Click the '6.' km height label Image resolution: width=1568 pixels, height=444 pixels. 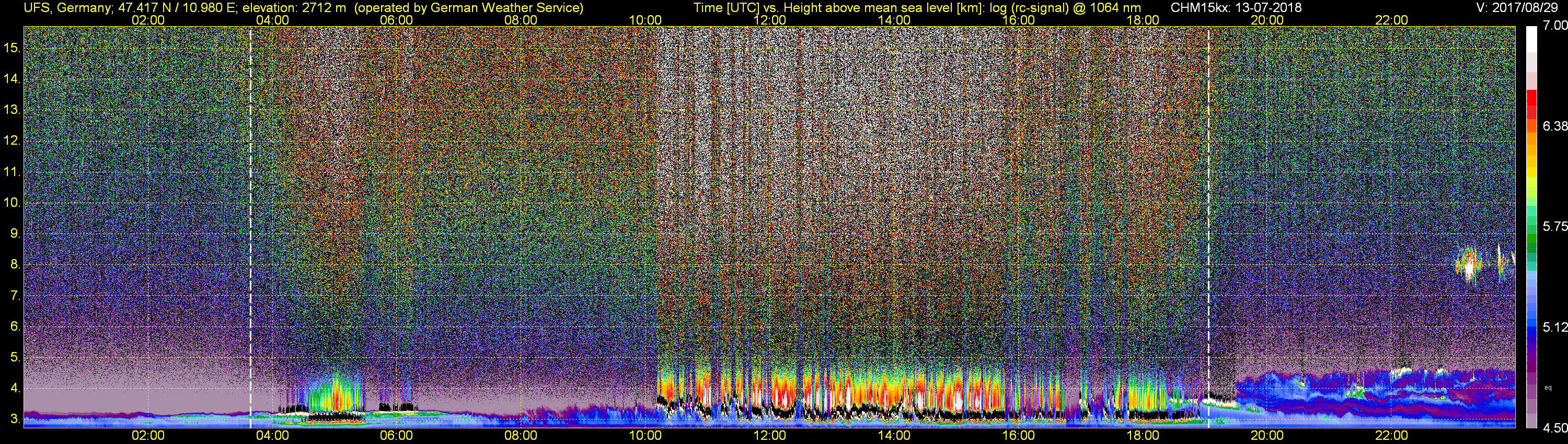15,326
